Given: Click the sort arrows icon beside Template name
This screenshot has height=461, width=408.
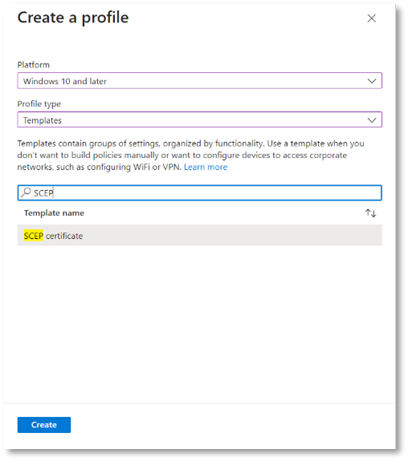Looking at the screenshot, I should click(370, 213).
